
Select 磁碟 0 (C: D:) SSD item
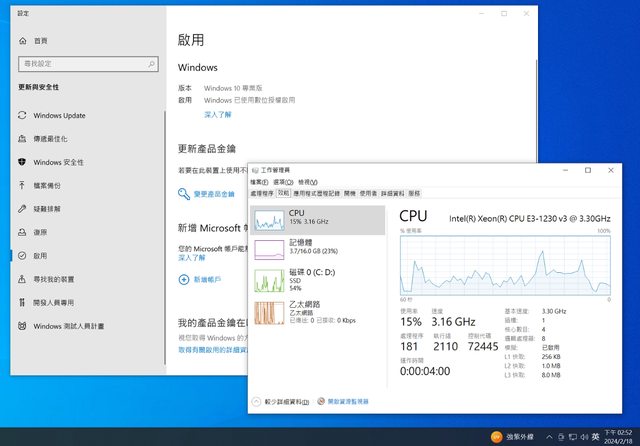click(318, 280)
